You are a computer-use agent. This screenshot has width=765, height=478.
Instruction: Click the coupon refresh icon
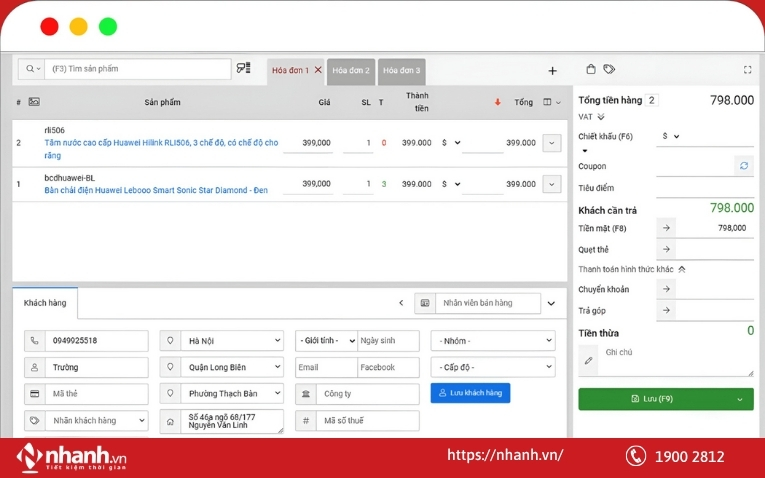[x=743, y=166]
